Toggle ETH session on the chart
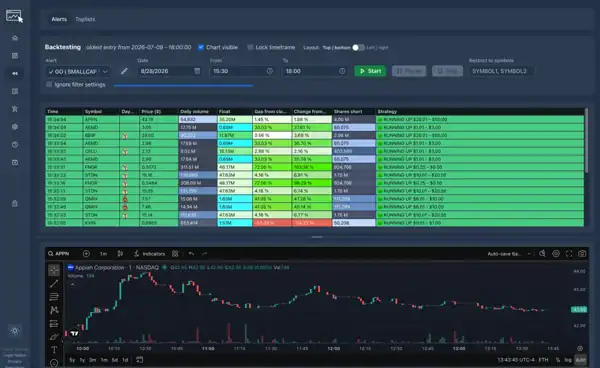 543,360
